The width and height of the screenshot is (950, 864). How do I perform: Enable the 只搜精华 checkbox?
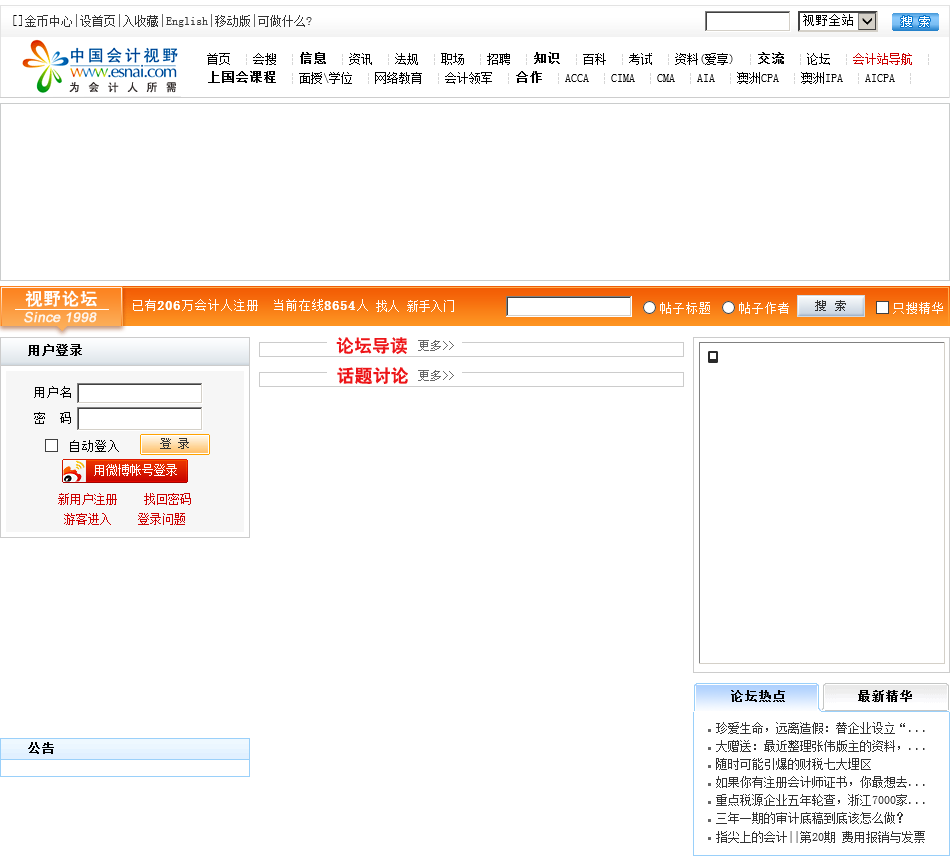(x=882, y=308)
